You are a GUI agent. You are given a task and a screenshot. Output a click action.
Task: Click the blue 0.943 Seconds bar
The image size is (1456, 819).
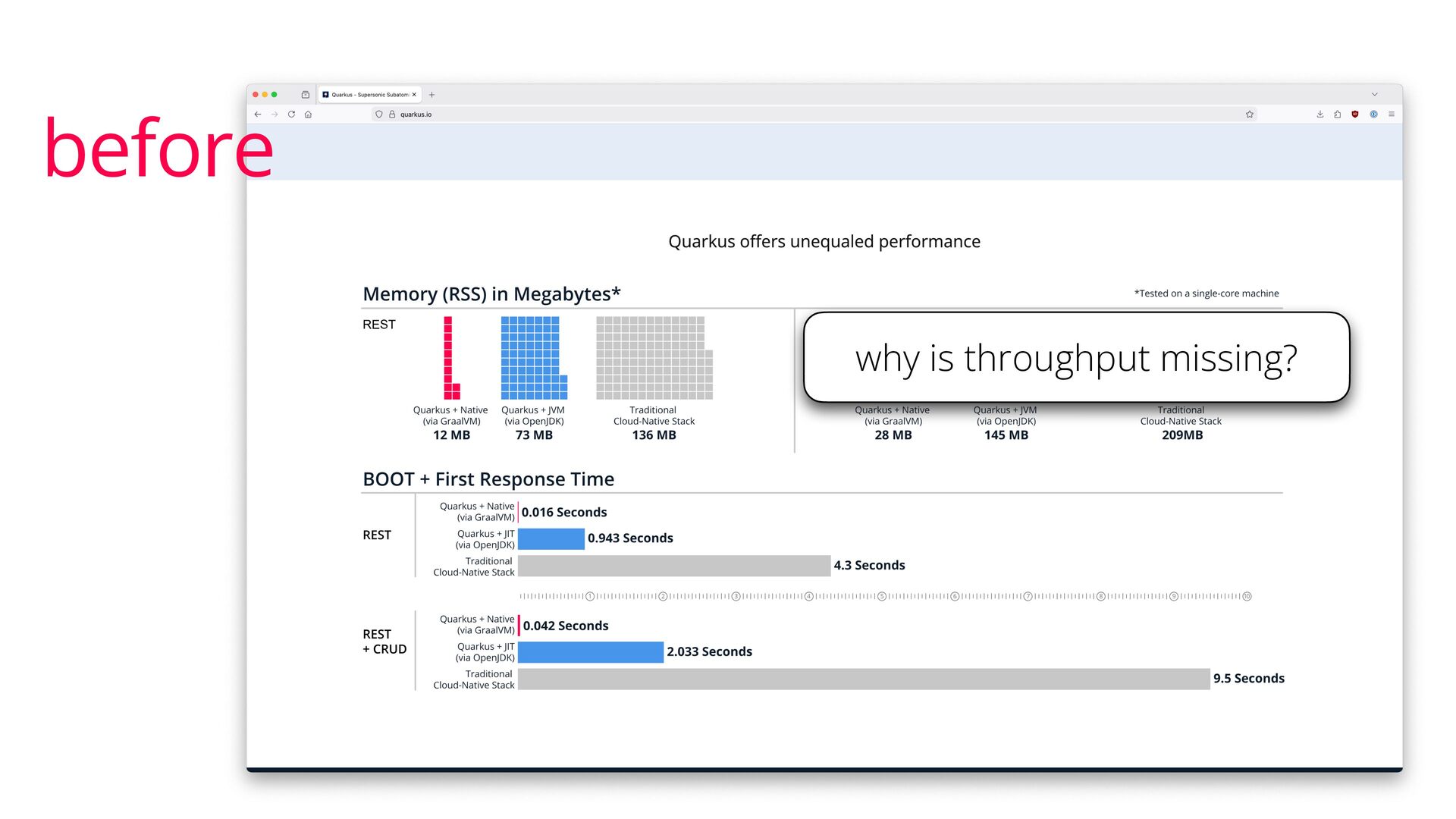(551, 538)
